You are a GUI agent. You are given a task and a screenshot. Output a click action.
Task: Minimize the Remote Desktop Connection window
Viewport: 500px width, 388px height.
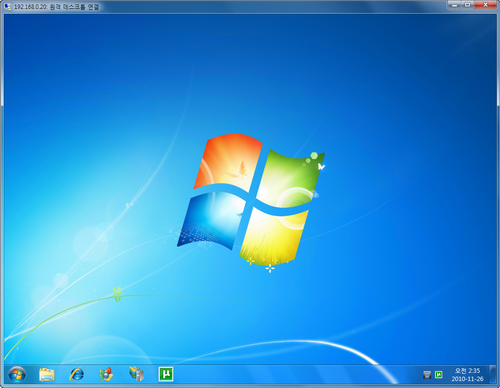[454, 5]
